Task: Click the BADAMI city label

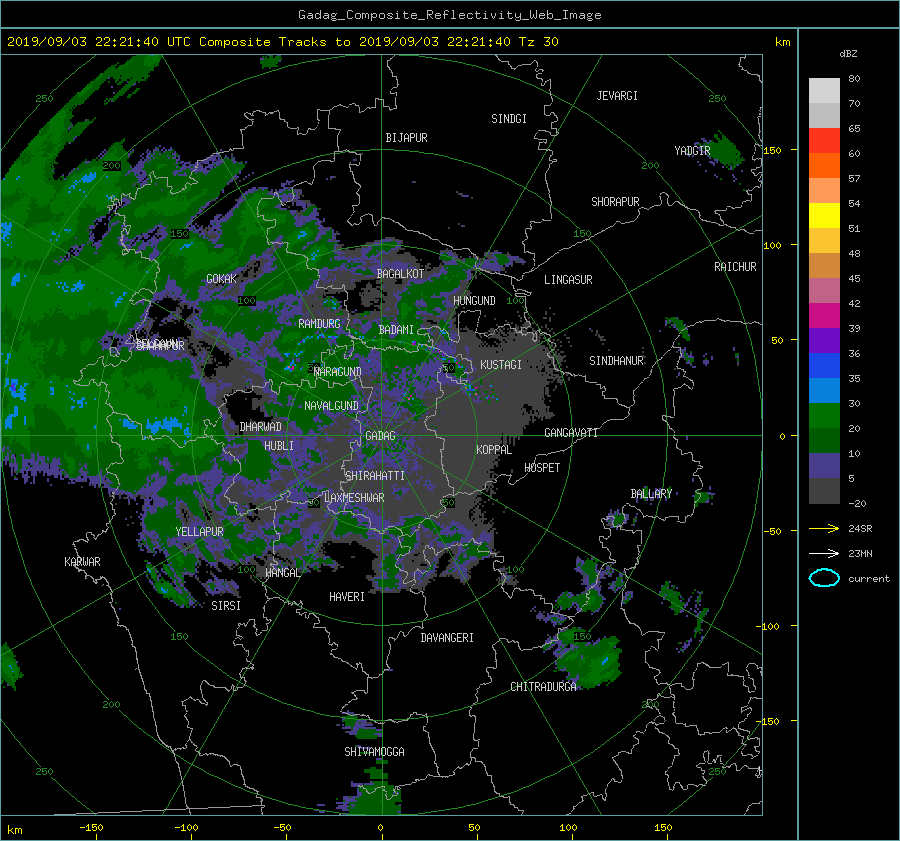Action: (x=396, y=330)
